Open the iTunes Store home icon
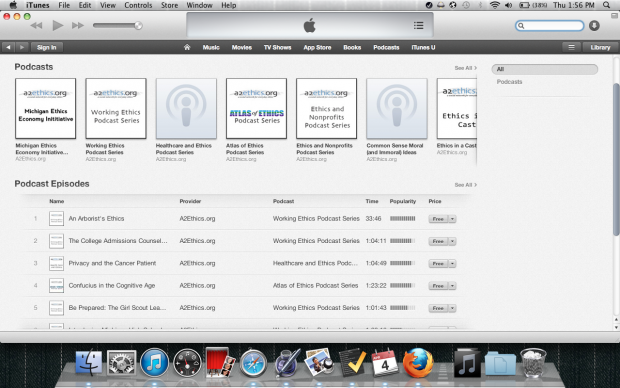The width and height of the screenshot is (620, 388). [x=187, y=47]
